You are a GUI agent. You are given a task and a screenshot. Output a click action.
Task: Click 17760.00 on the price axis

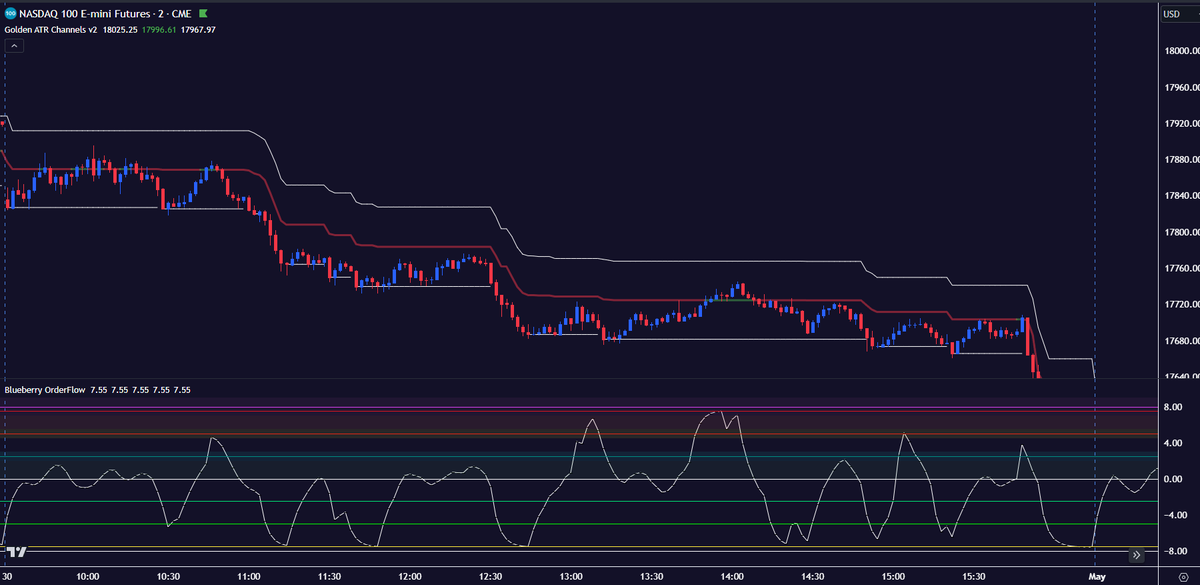[1180, 269]
